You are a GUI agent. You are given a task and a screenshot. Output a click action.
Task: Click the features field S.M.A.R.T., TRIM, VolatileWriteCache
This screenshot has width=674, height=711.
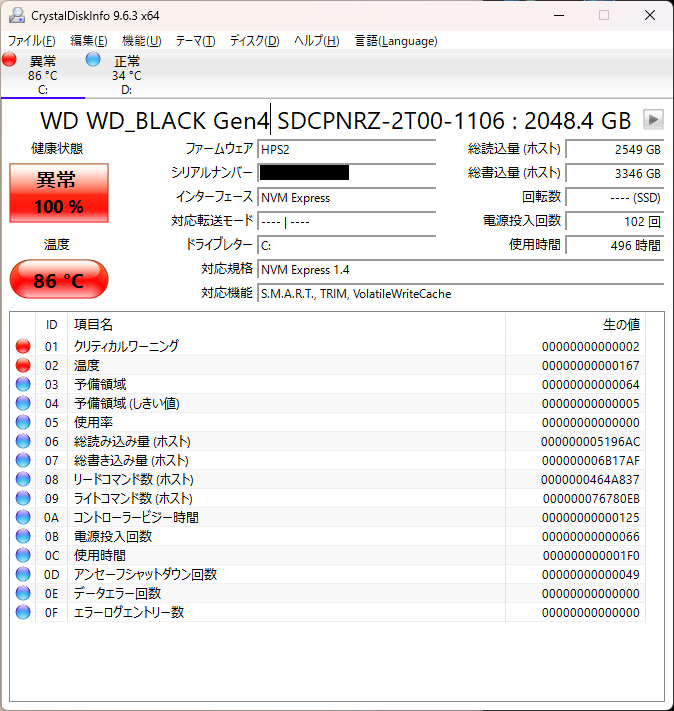coord(461,294)
